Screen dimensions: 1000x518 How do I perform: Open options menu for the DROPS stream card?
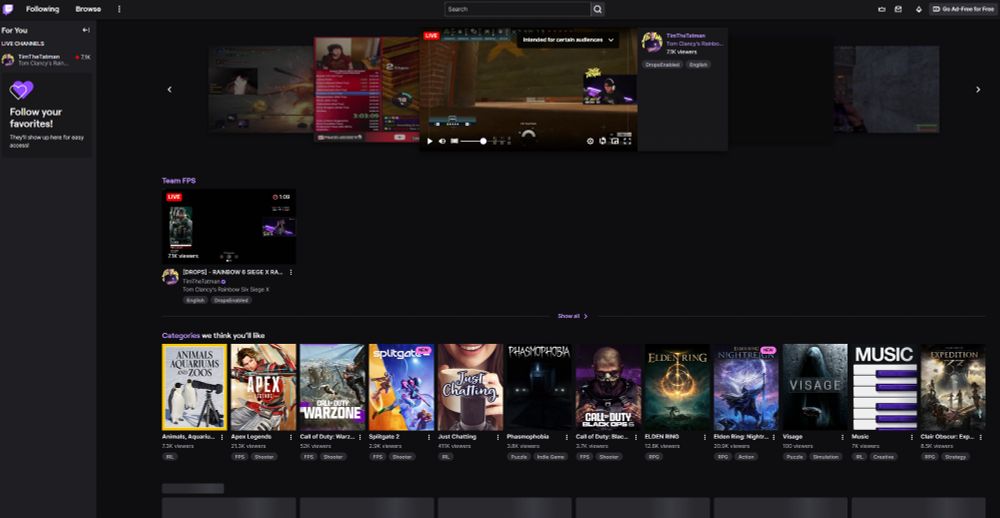(x=291, y=272)
